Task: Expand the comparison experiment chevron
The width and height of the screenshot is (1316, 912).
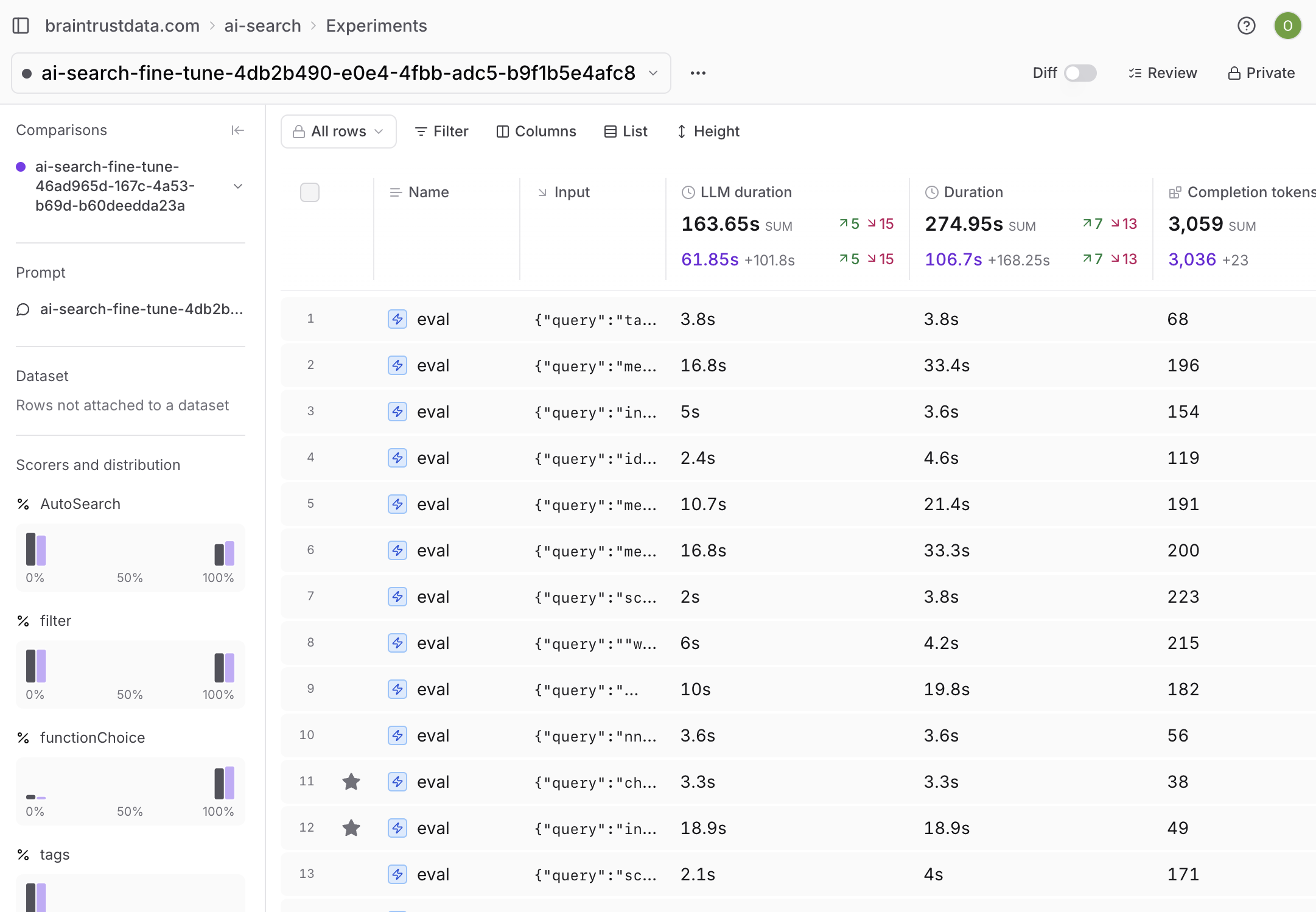Action: tap(238, 186)
